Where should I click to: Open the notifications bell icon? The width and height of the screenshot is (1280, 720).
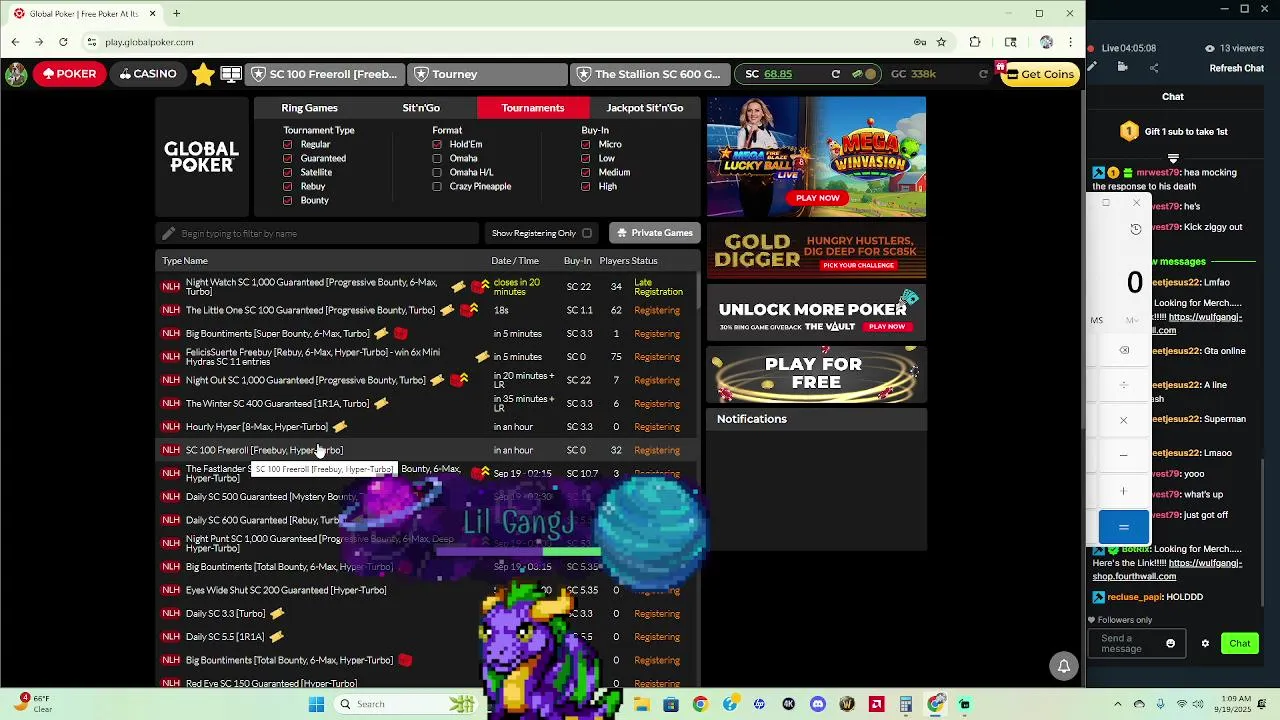(1064, 666)
